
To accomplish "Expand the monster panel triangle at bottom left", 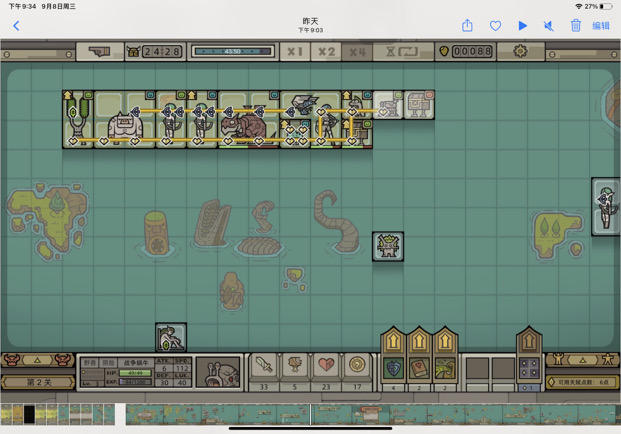I will tap(37, 360).
